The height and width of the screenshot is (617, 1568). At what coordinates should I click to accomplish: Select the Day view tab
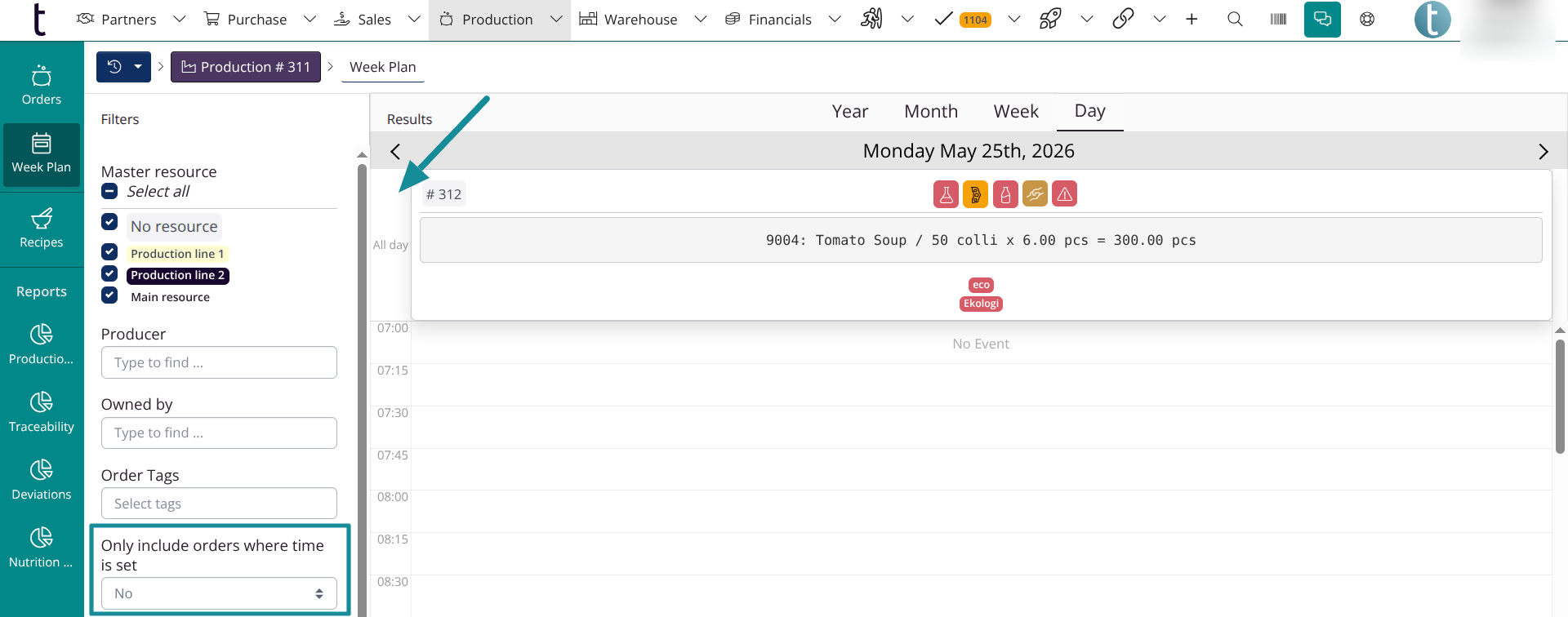(x=1090, y=111)
